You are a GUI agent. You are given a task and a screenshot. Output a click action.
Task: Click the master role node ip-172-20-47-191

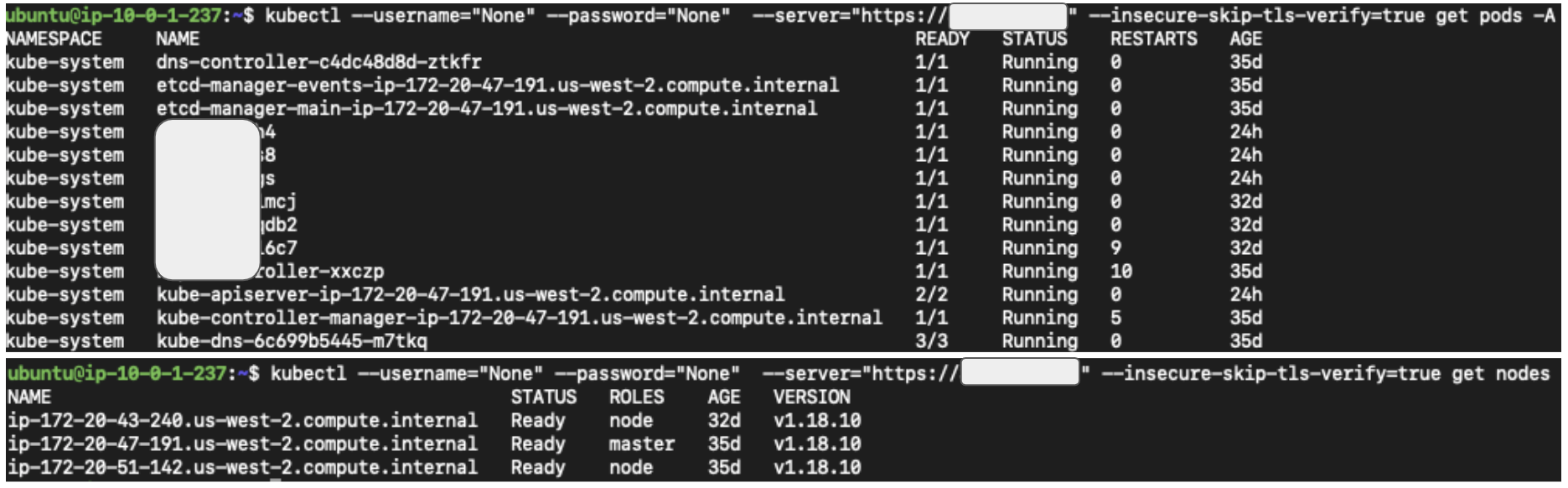tap(242, 444)
